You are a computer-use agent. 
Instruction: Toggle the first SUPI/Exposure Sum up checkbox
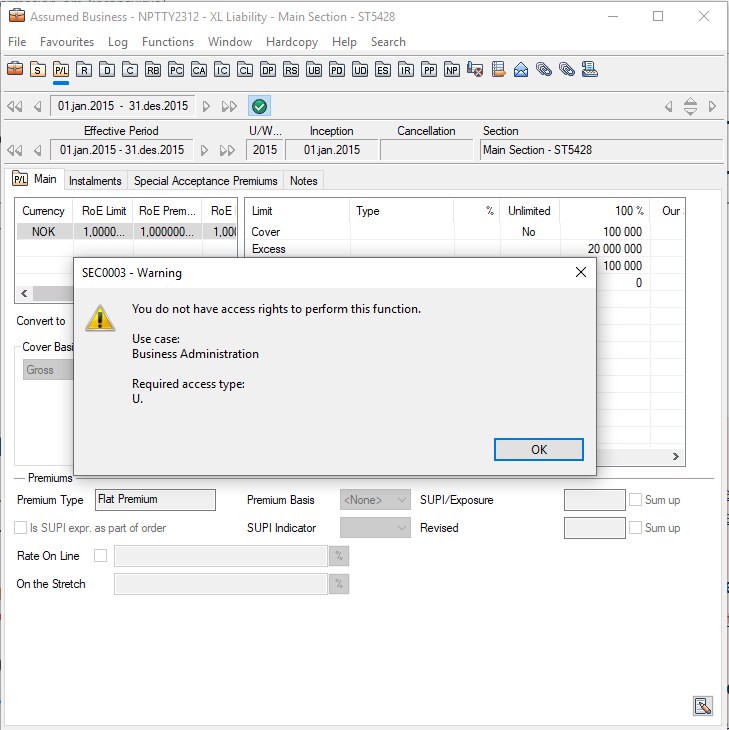pos(635,500)
